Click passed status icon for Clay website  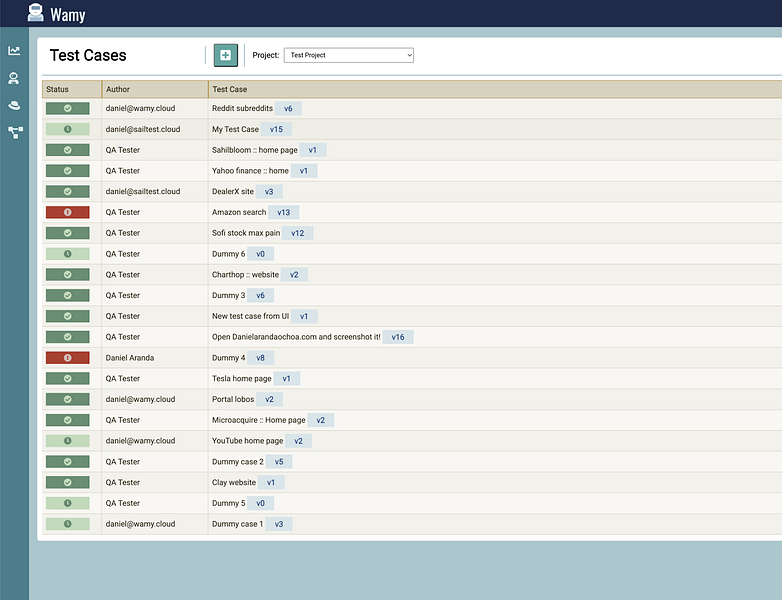click(x=68, y=482)
